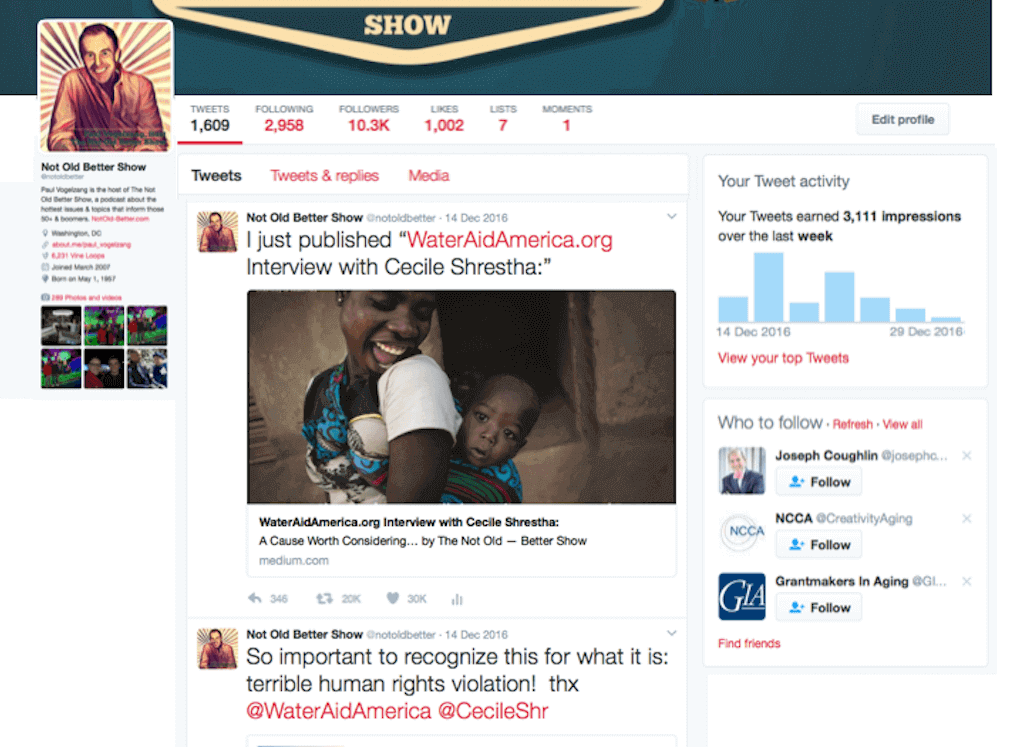Open the Followers 10.3K count
The image size is (1011, 747).
click(369, 119)
